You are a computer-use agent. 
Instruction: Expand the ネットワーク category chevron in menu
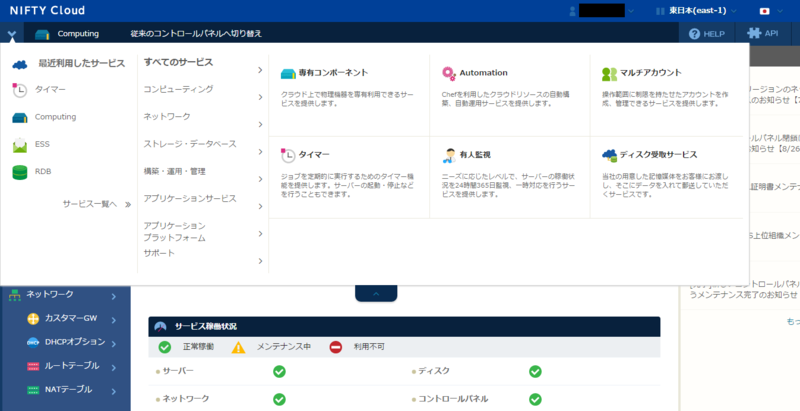(260, 125)
